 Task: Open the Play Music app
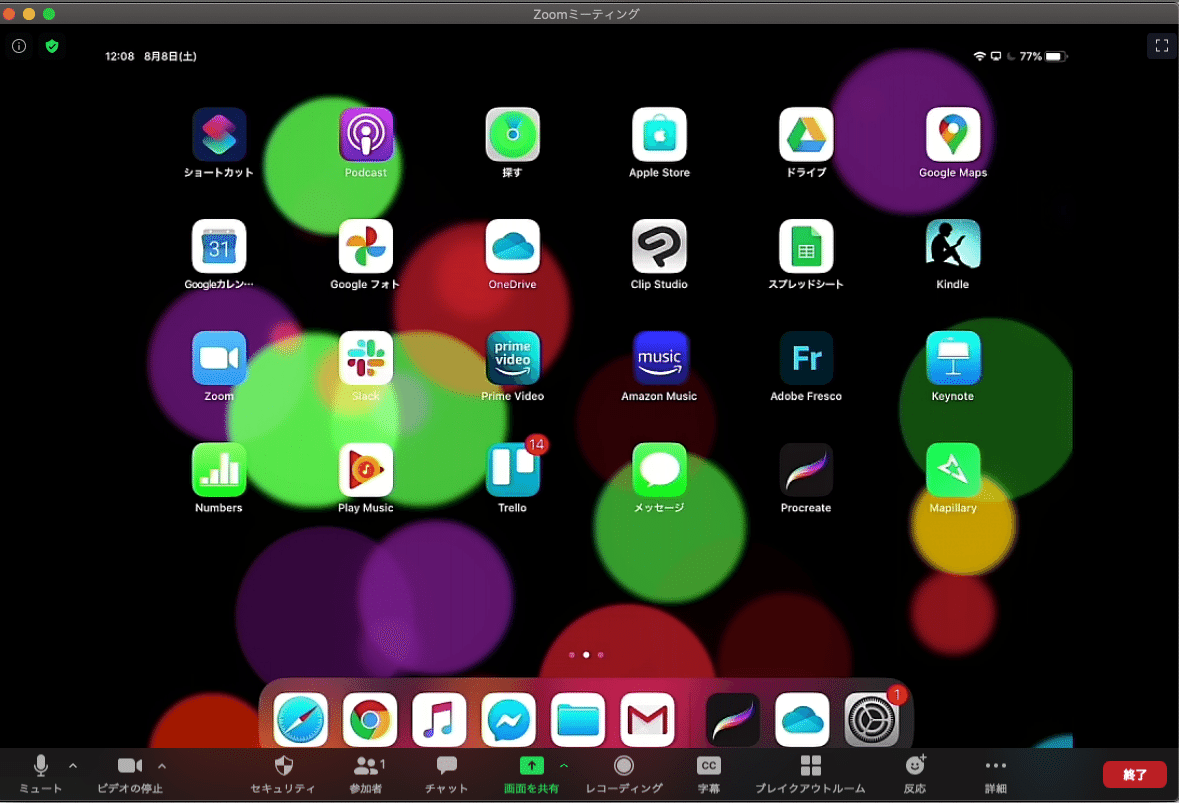[x=365, y=471]
